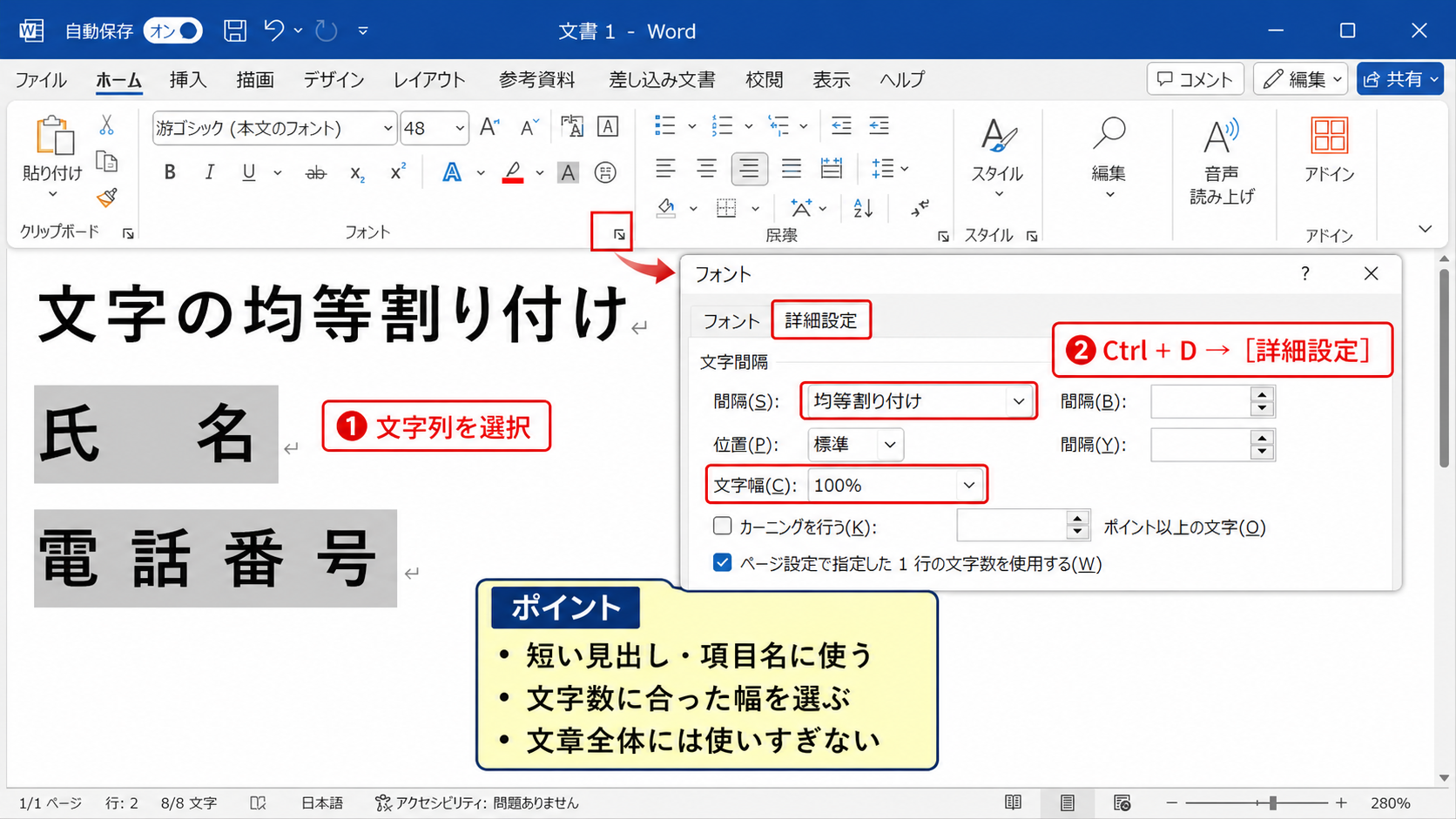Click the enclosed character border icon
The width and height of the screenshot is (1456, 819).
tap(608, 127)
